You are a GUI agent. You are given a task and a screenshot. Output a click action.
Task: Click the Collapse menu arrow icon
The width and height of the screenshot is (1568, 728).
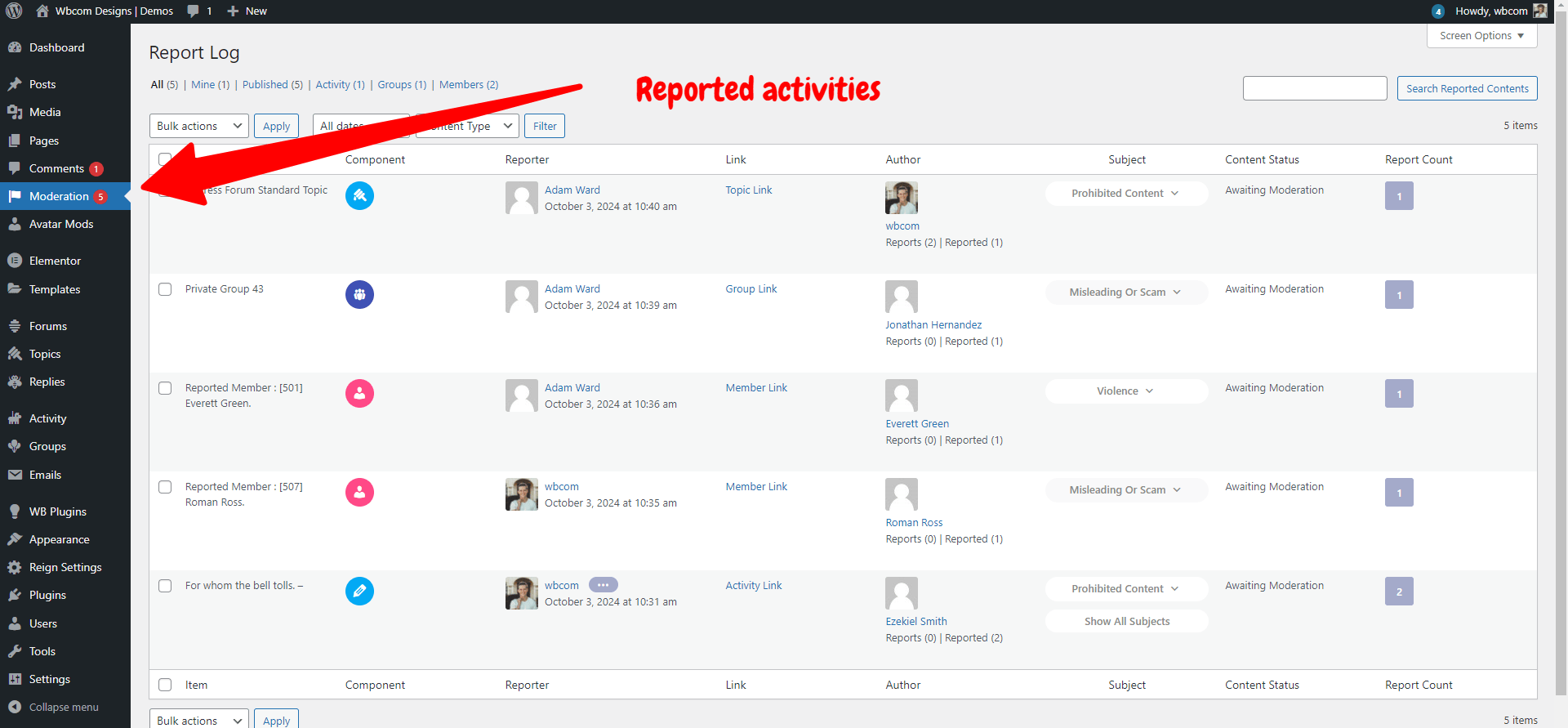(x=15, y=707)
